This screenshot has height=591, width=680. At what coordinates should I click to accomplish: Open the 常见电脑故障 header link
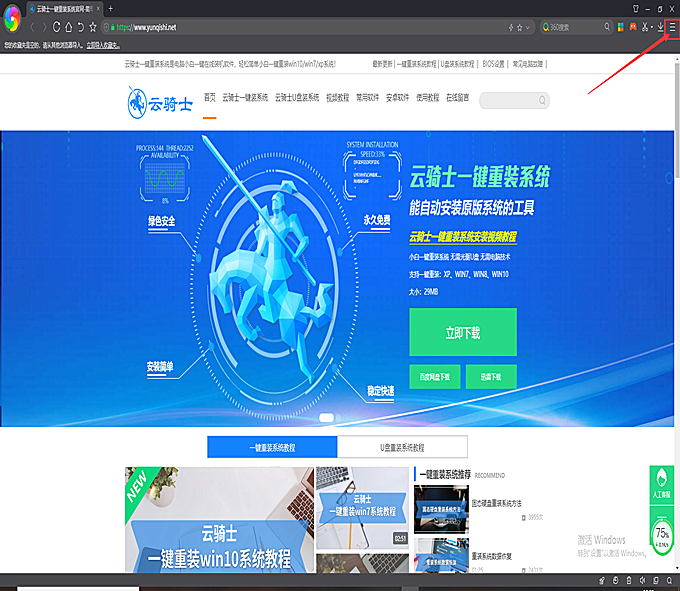(x=527, y=64)
